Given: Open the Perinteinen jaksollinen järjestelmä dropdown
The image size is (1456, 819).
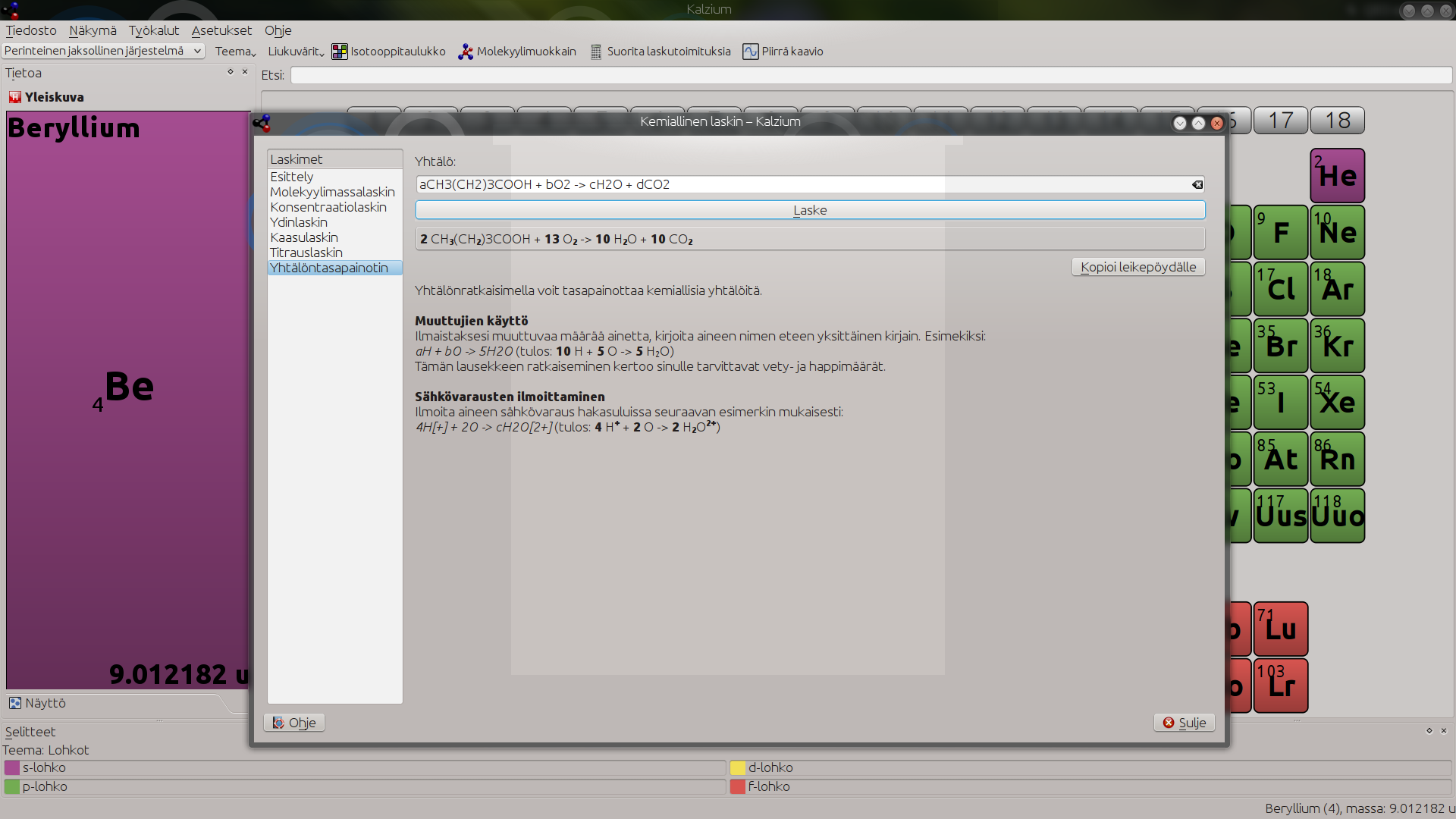Looking at the screenshot, I should coord(103,51).
